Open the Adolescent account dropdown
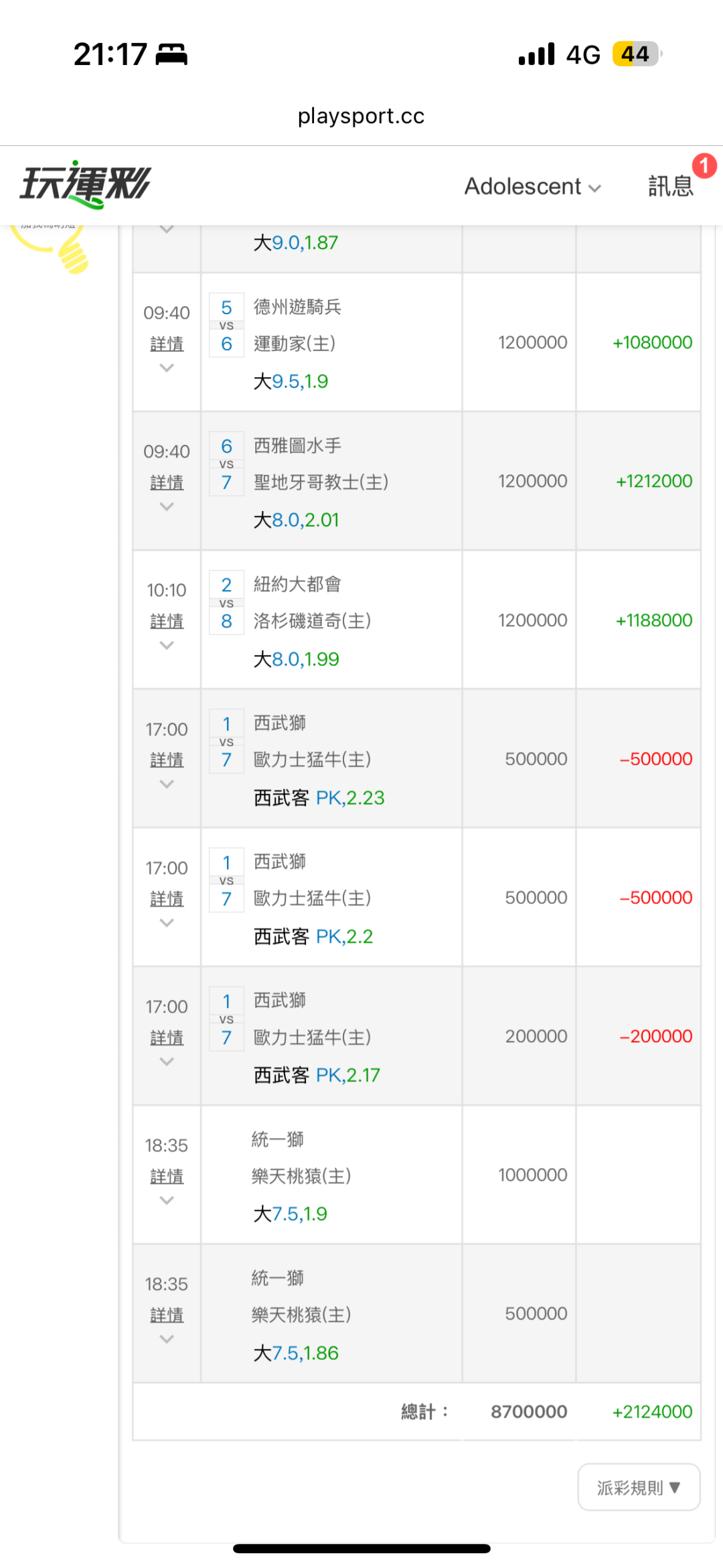723x1568 pixels. click(533, 186)
